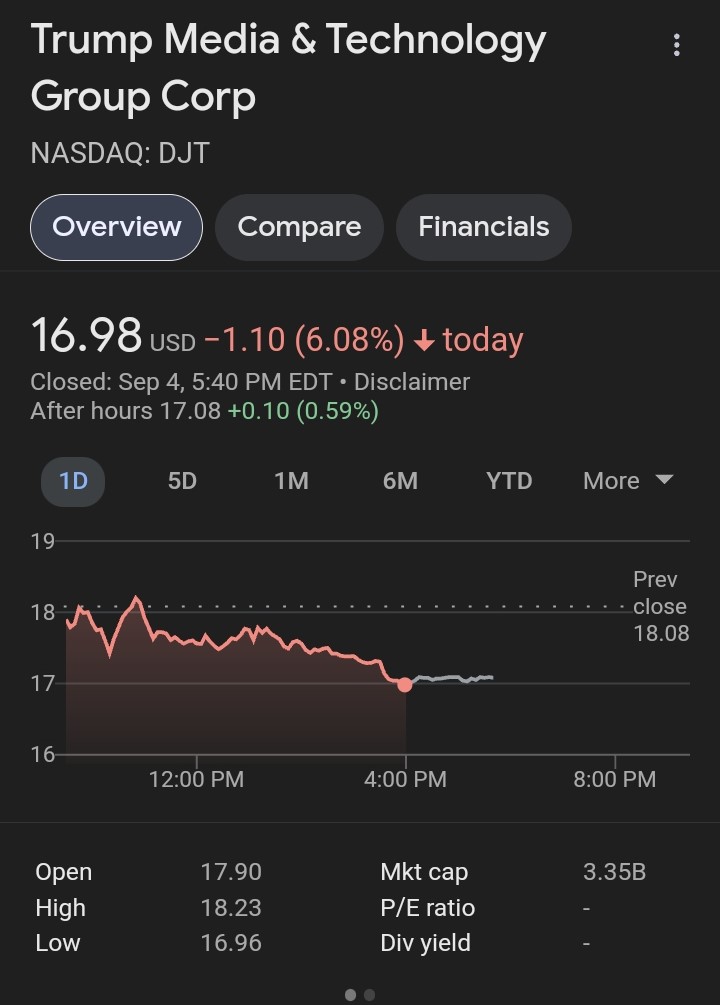Open the Financials tab

click(484, 227)
